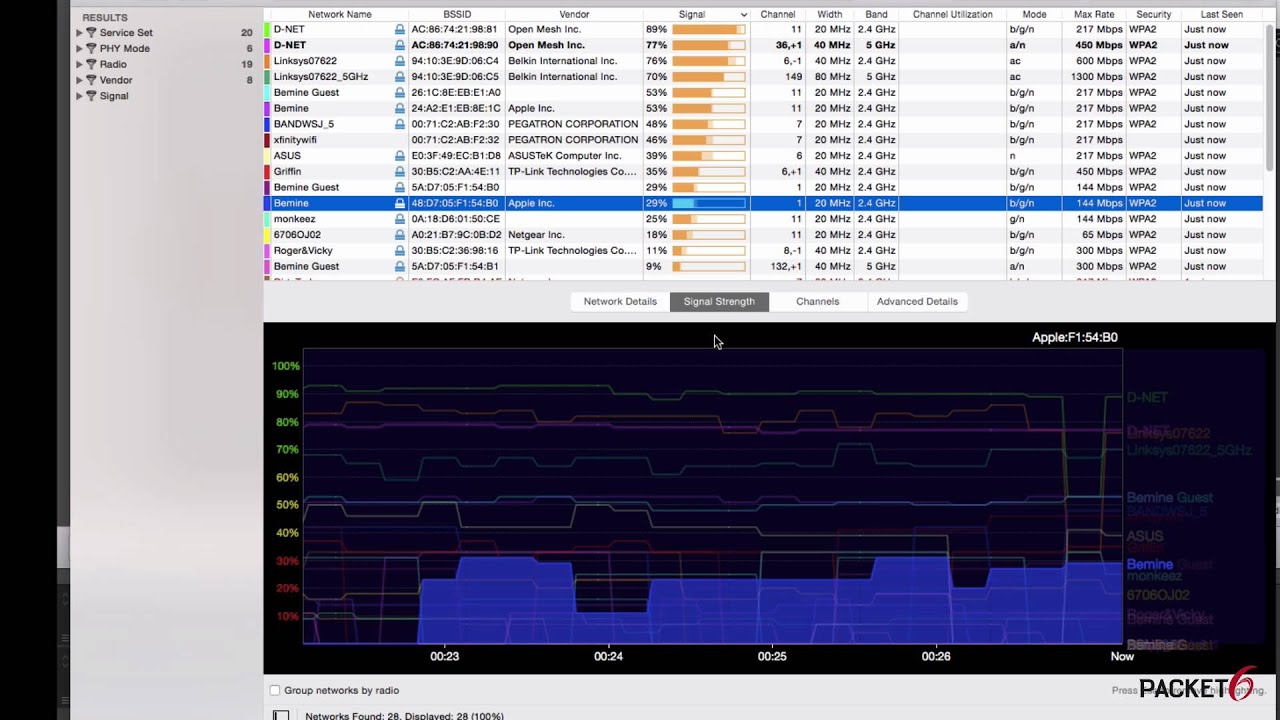
Task: Switch to the Channels tab
Action: (x=817, y=301)
